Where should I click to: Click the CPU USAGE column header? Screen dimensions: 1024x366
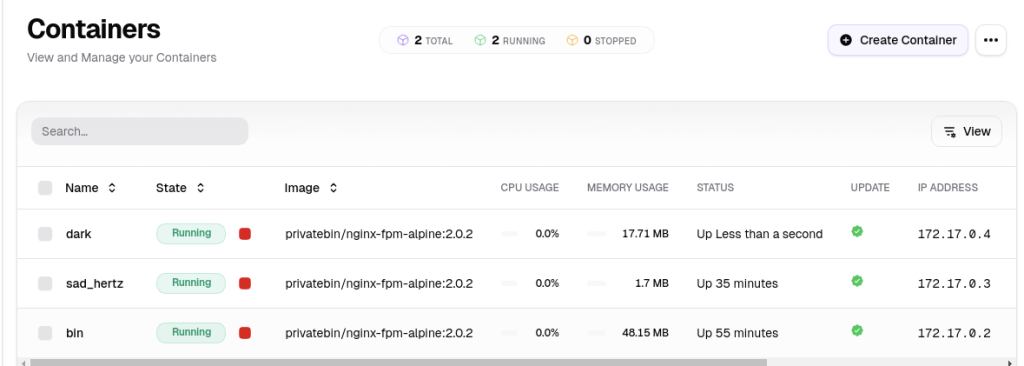[530, 188]
